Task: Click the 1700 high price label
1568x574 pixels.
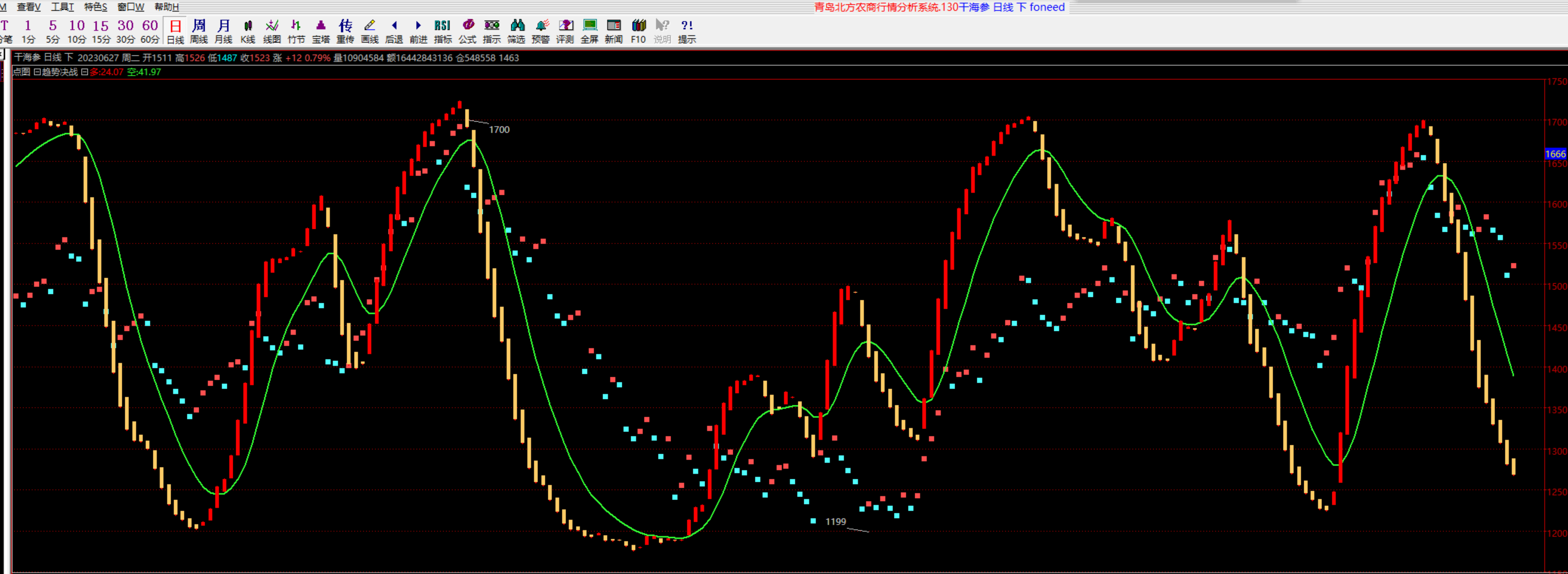Action: (499, 130)
